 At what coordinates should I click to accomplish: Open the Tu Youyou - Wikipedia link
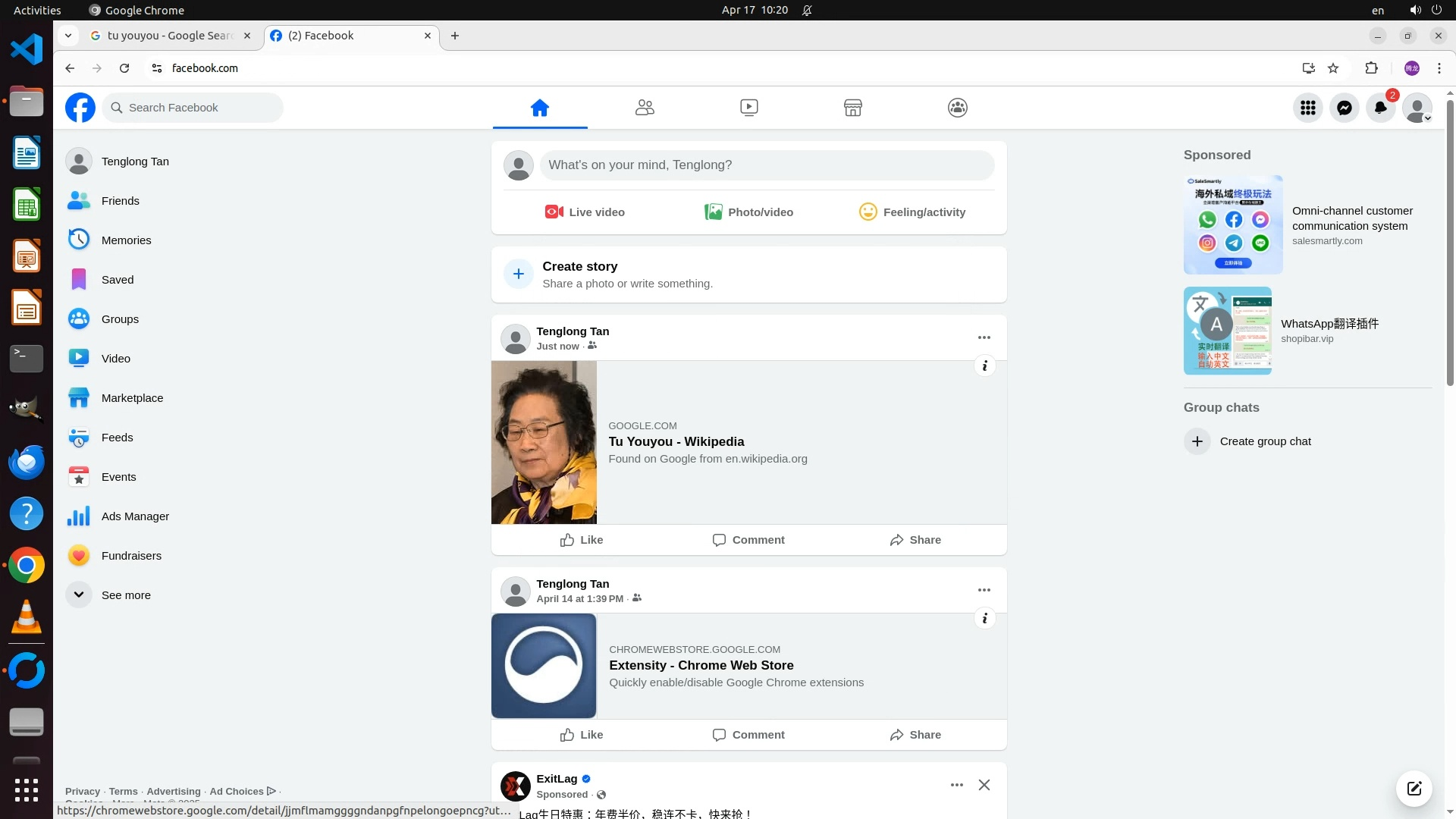(676, 441)
